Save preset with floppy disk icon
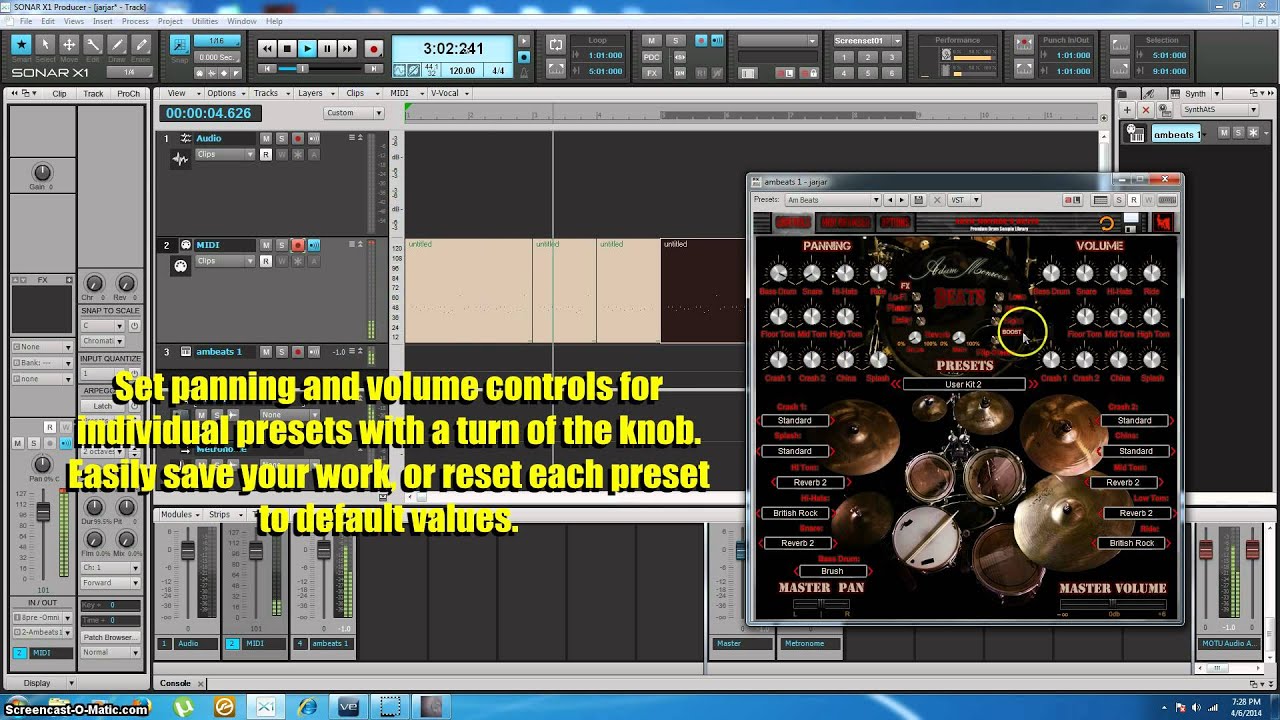 [x=918, y=200]
